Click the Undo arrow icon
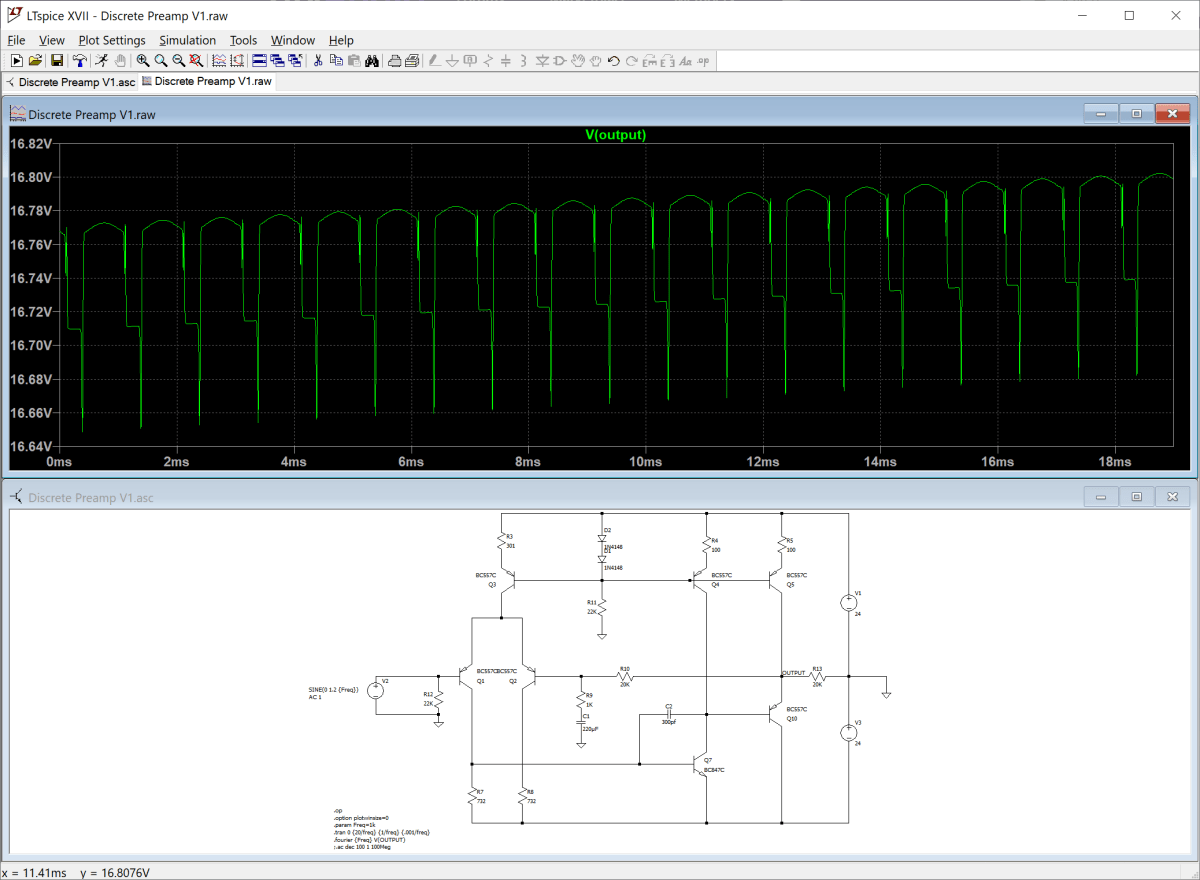This screenshot has width=1200, height=880. coord(613,61)
